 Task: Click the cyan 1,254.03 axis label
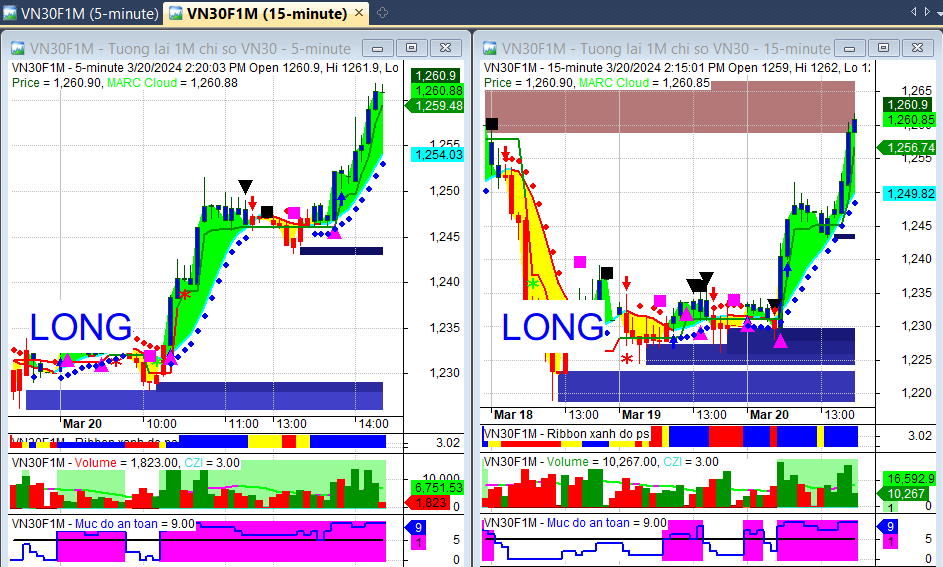437,155
